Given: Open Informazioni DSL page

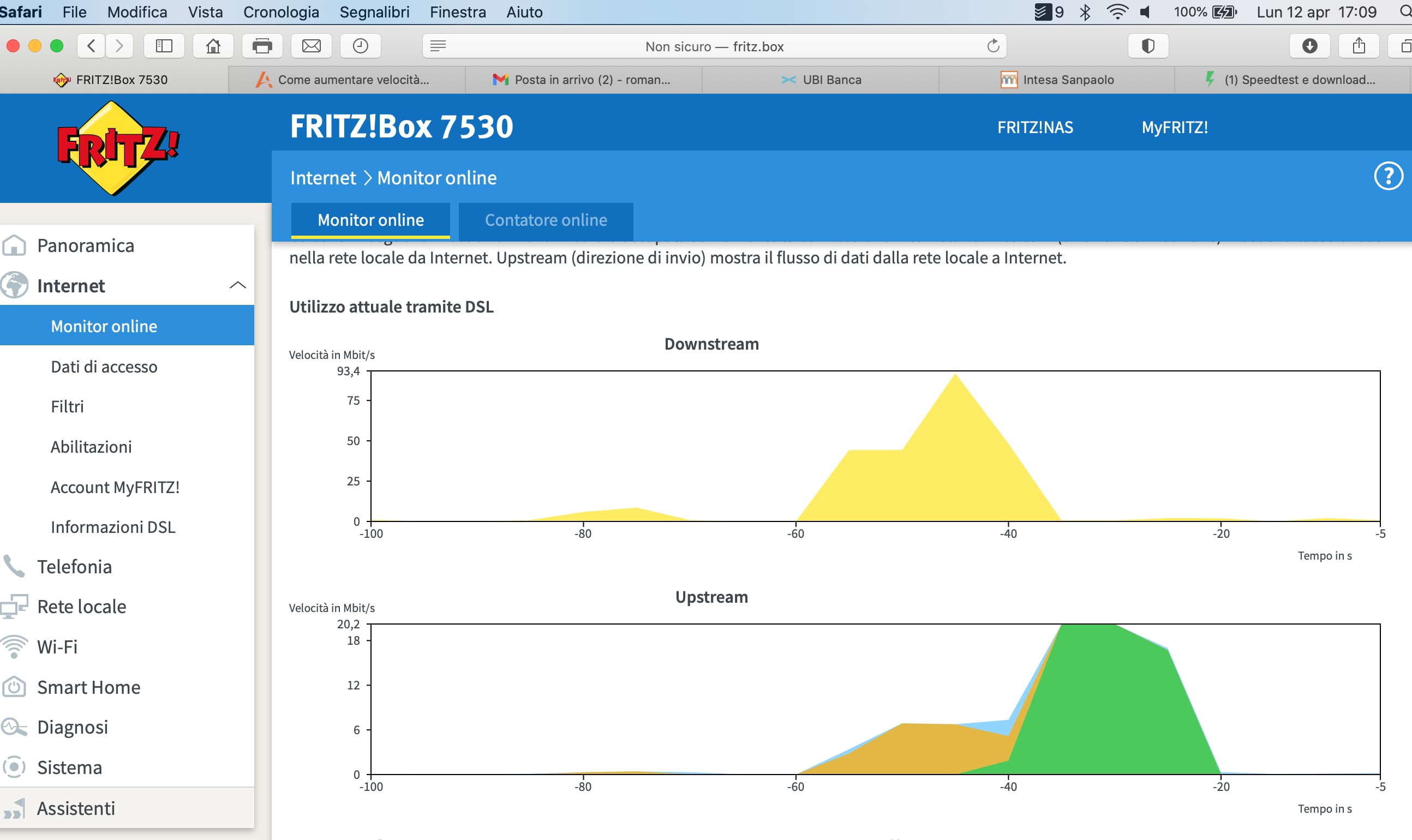Looking at the screenshot, I should [113, 527].
